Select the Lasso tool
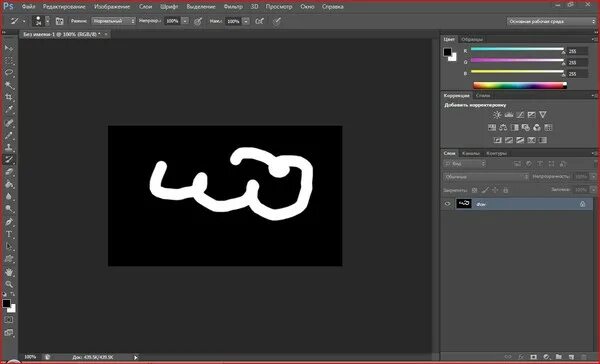 point(8,73)
